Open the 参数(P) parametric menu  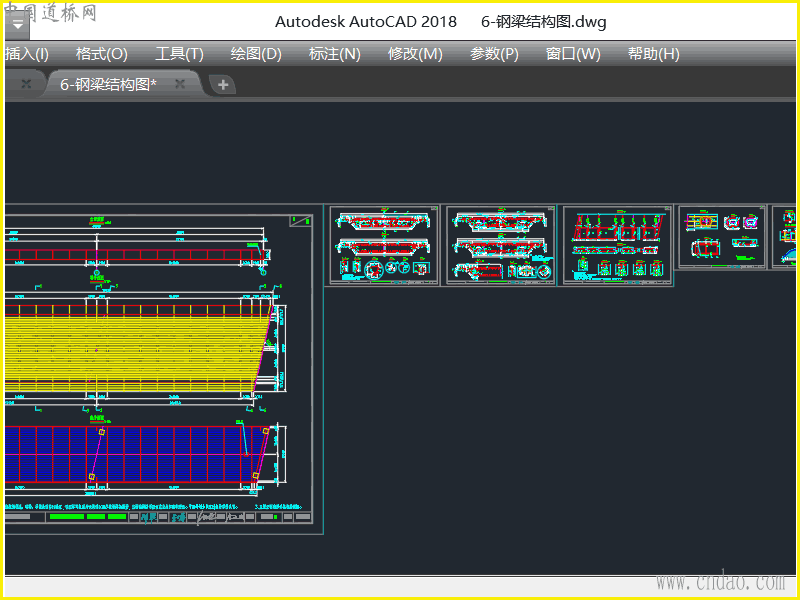494,54
